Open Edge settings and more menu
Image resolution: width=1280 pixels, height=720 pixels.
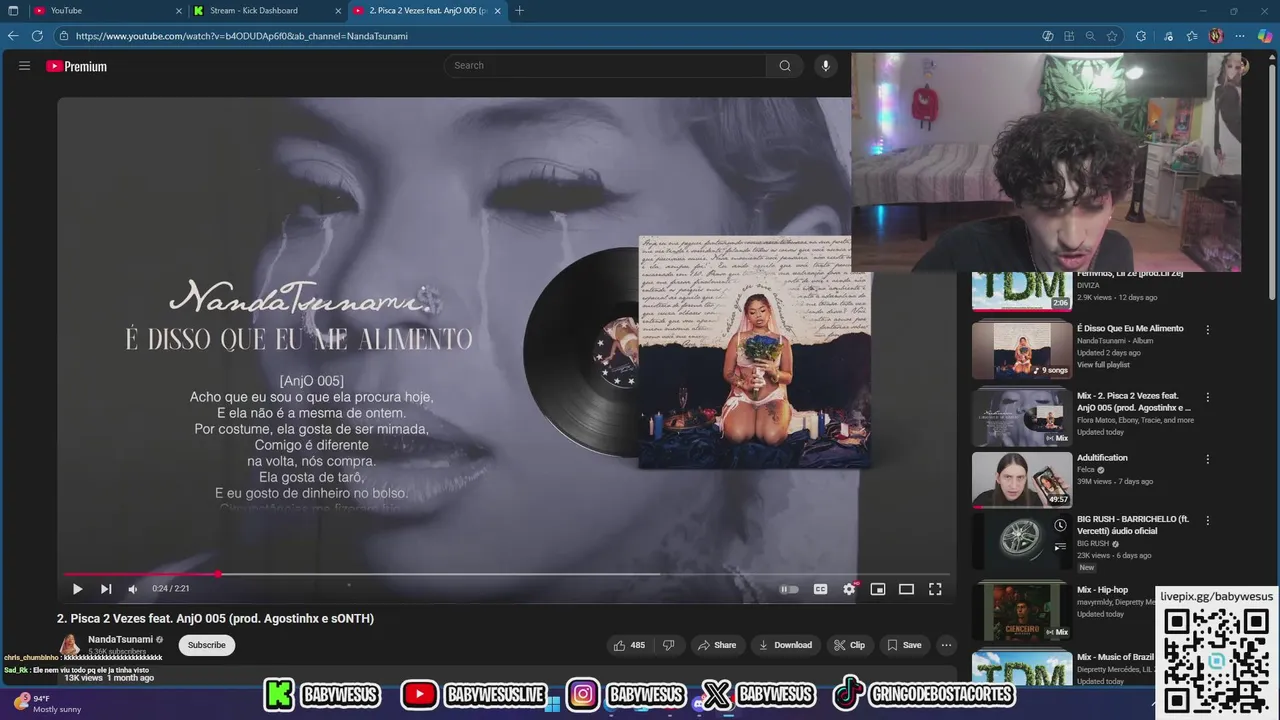pos(1240,36)
